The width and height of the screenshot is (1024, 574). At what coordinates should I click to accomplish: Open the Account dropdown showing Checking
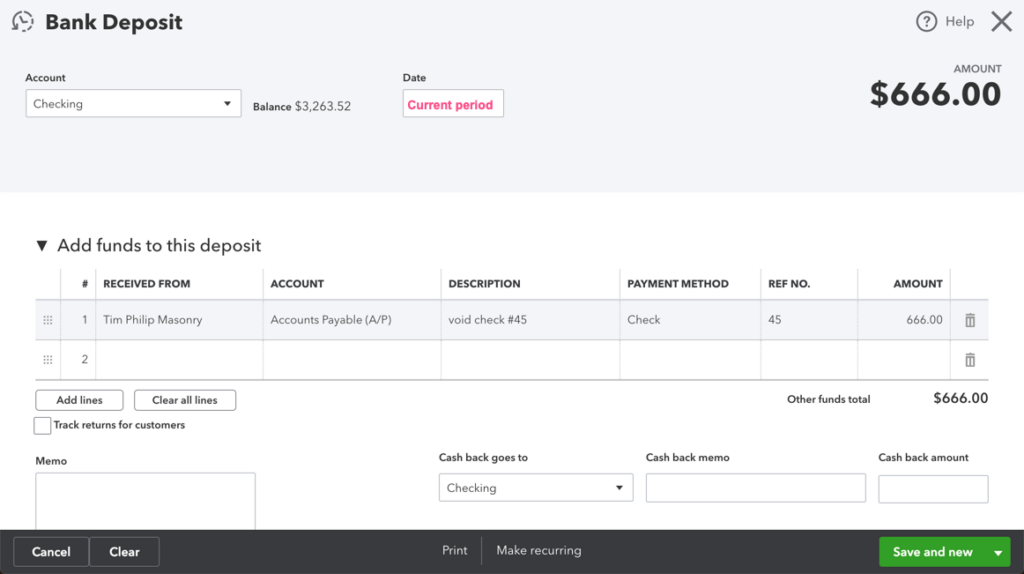[133, 104]
